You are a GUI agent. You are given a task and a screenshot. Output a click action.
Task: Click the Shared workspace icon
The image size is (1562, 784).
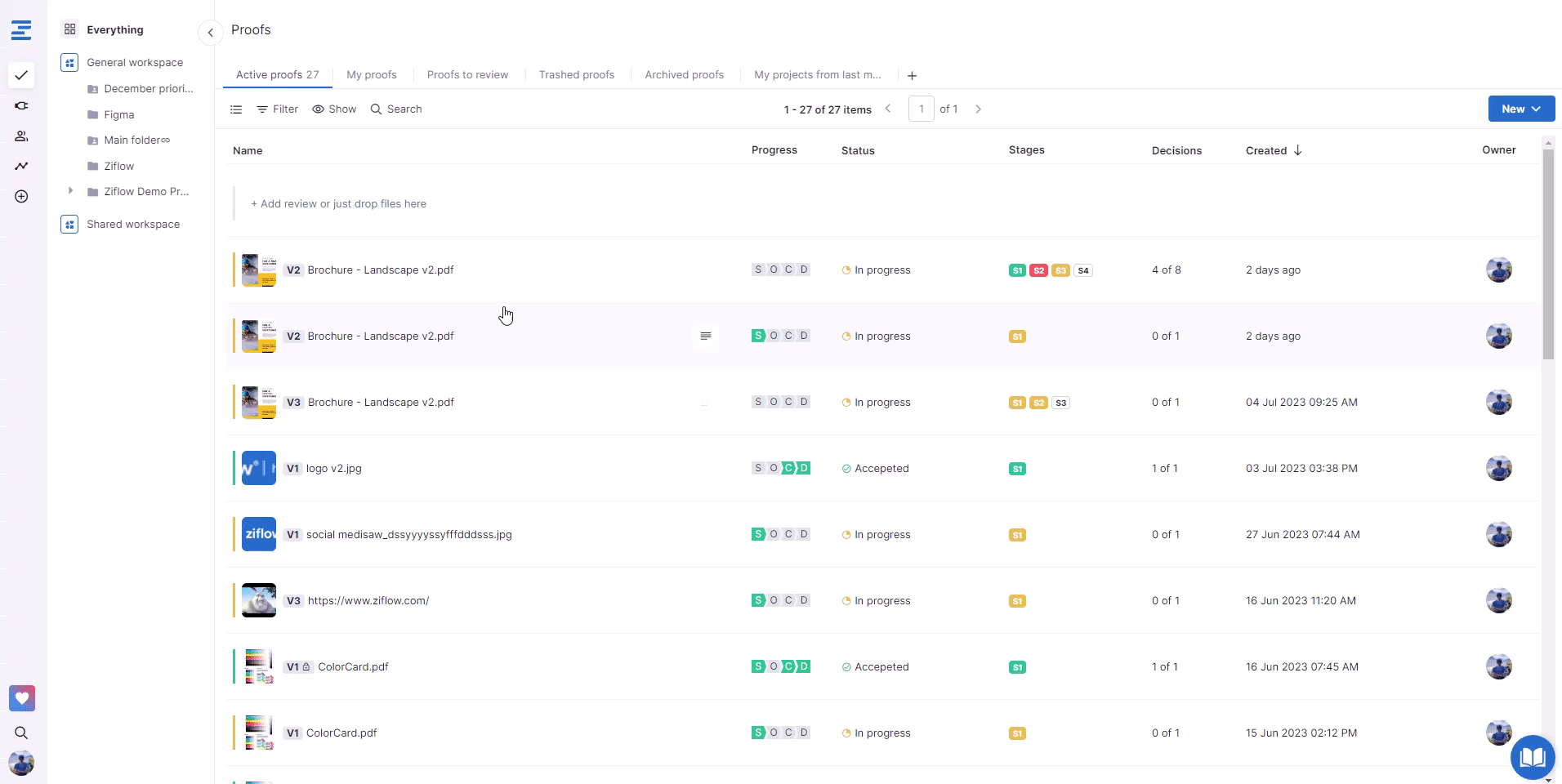click(x=69, y=224)
